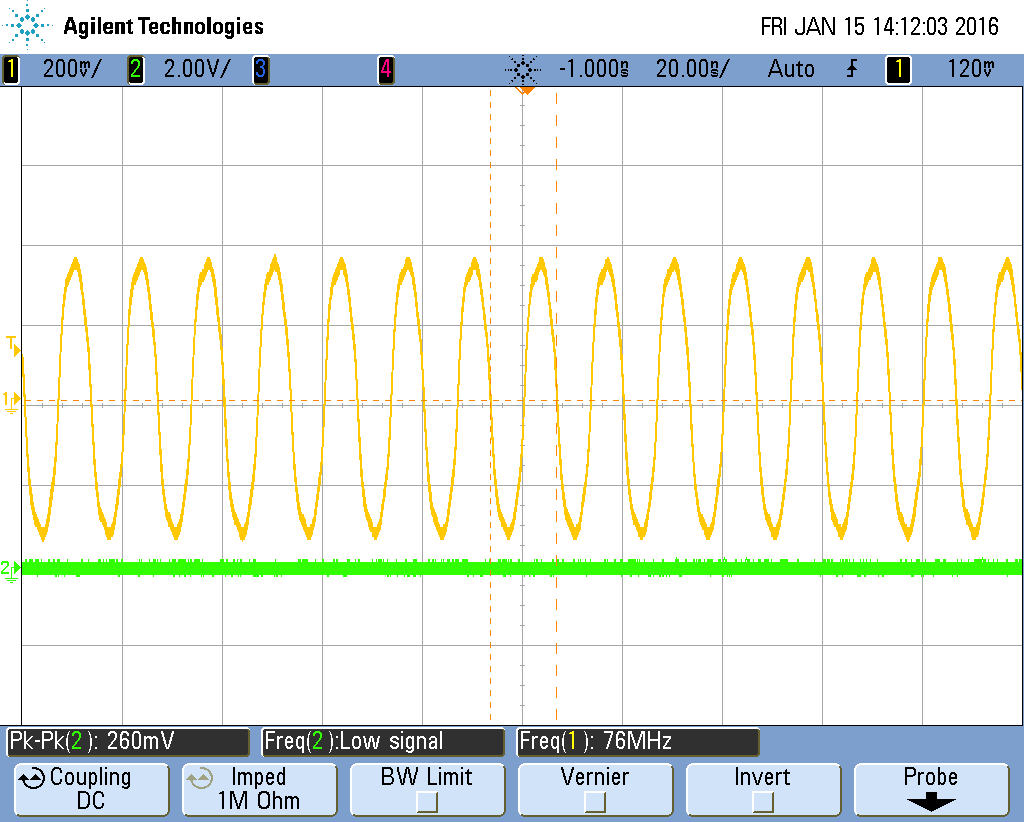Click channel 2 scale 2.00V/ value
This screenshot has width=1024, height=822.
[x=197, y=69]
